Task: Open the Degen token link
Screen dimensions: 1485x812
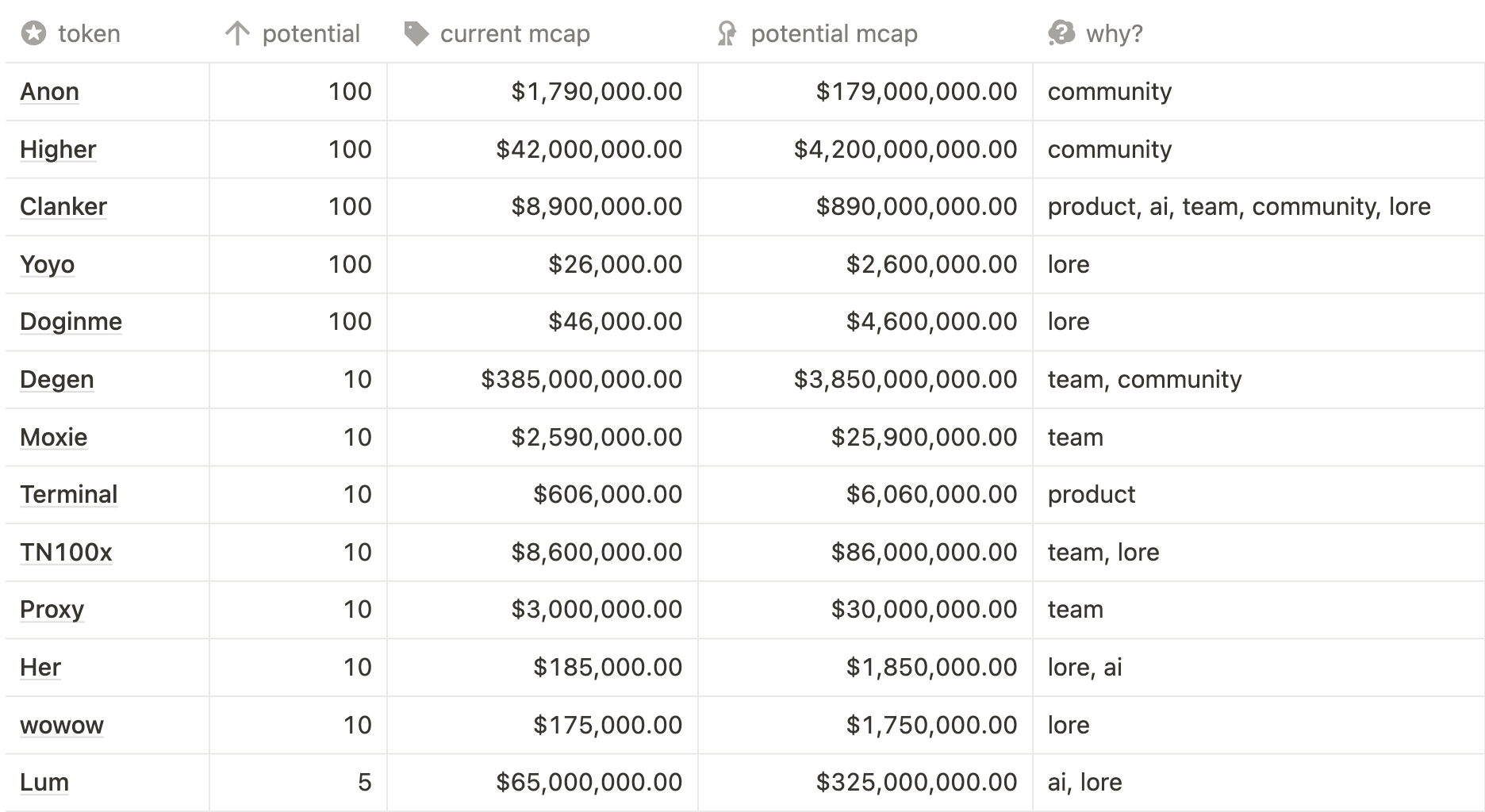Action: click(x=57, y=380)
